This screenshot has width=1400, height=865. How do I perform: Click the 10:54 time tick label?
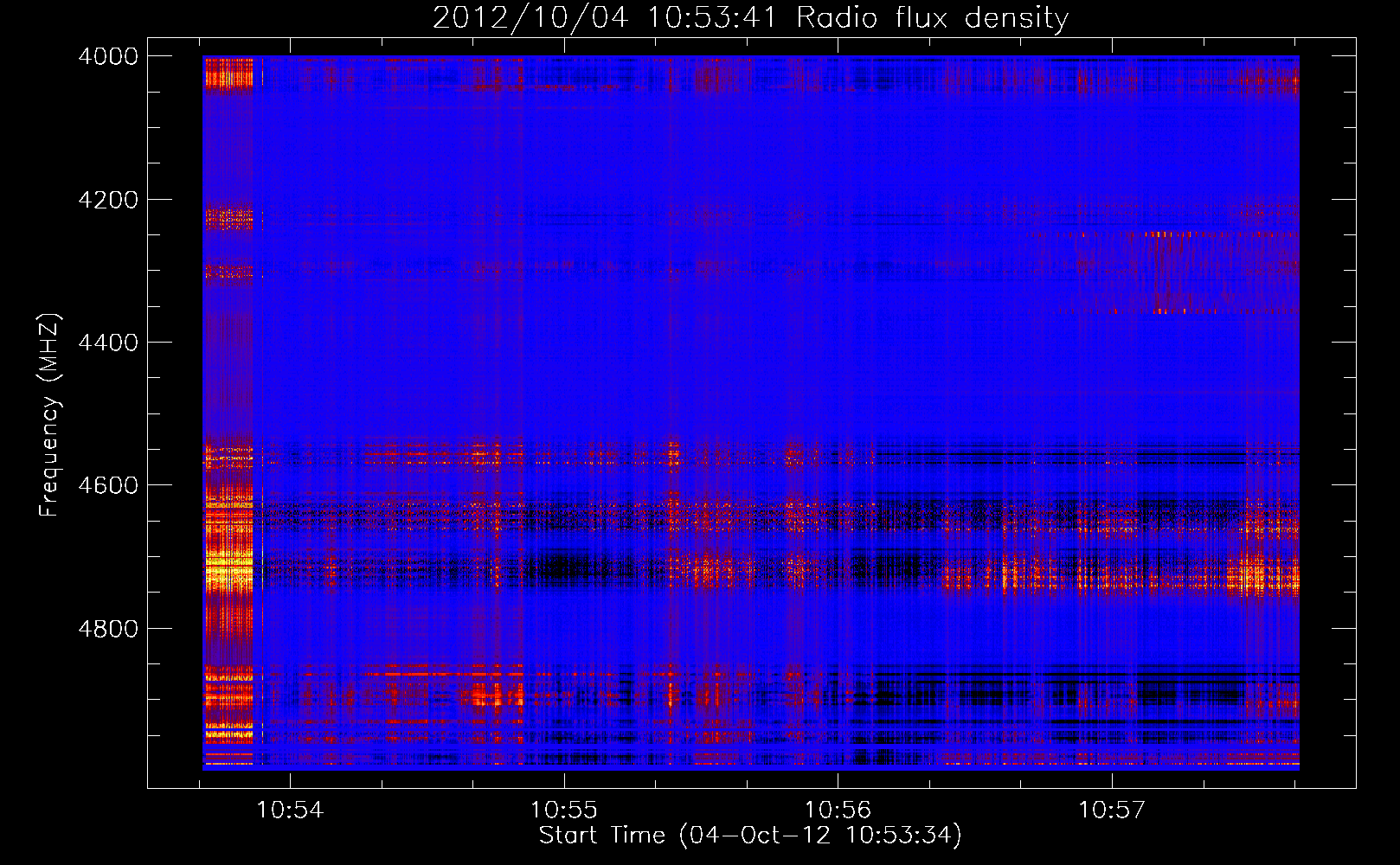290,811
